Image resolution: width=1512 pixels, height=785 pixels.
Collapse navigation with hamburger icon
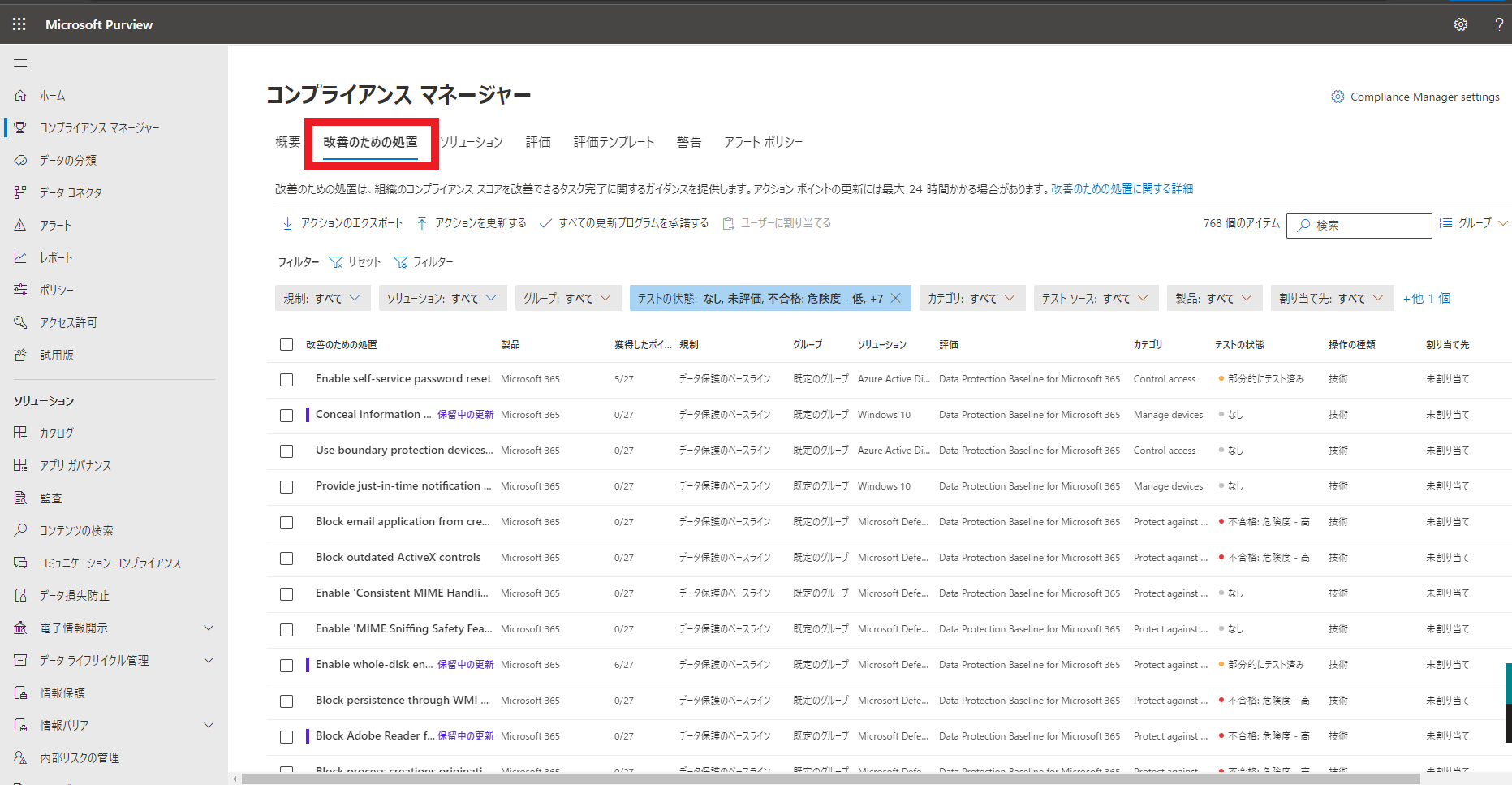(20, 63)
